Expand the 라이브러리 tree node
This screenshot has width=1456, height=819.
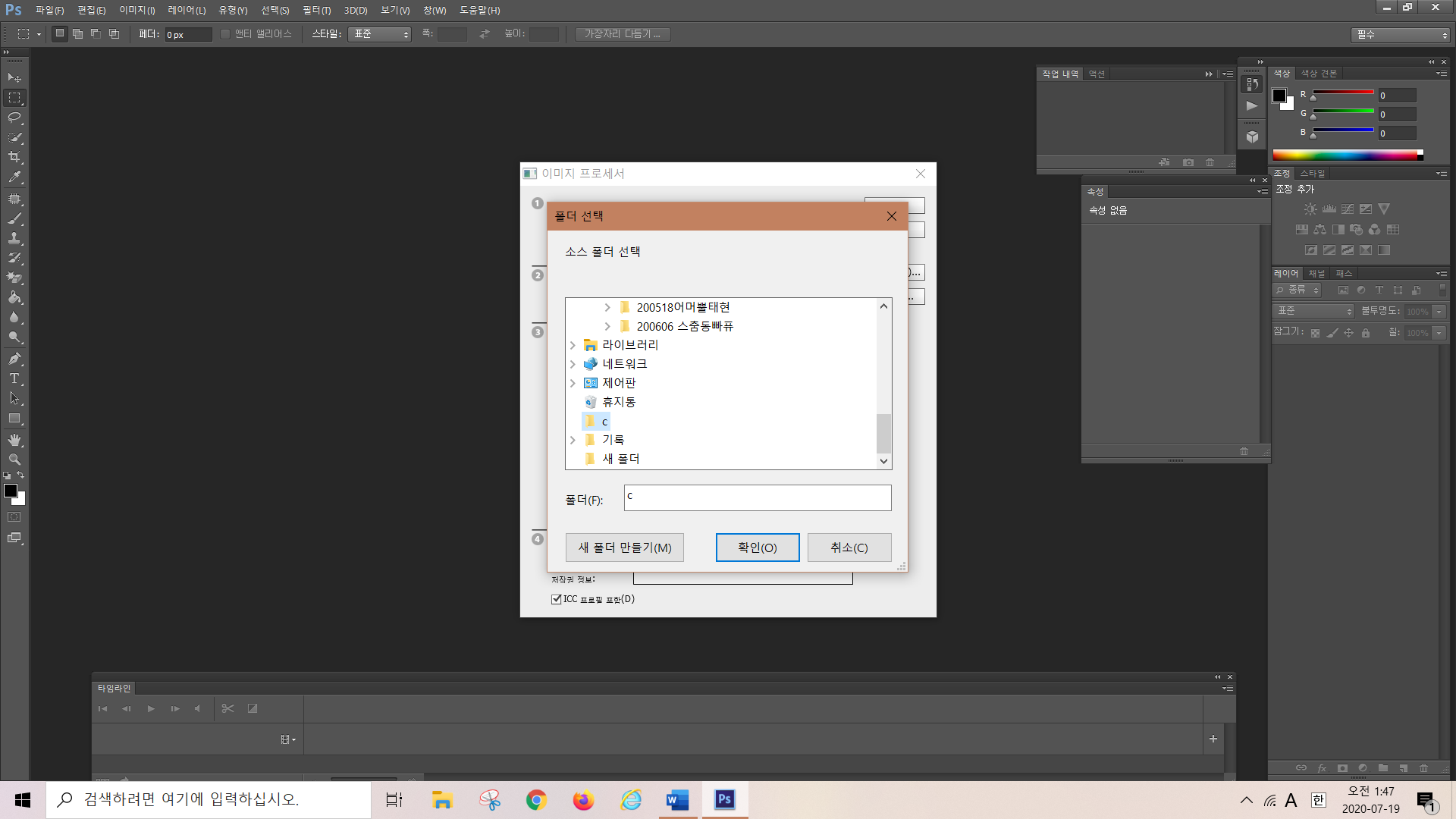coord(573,345)
